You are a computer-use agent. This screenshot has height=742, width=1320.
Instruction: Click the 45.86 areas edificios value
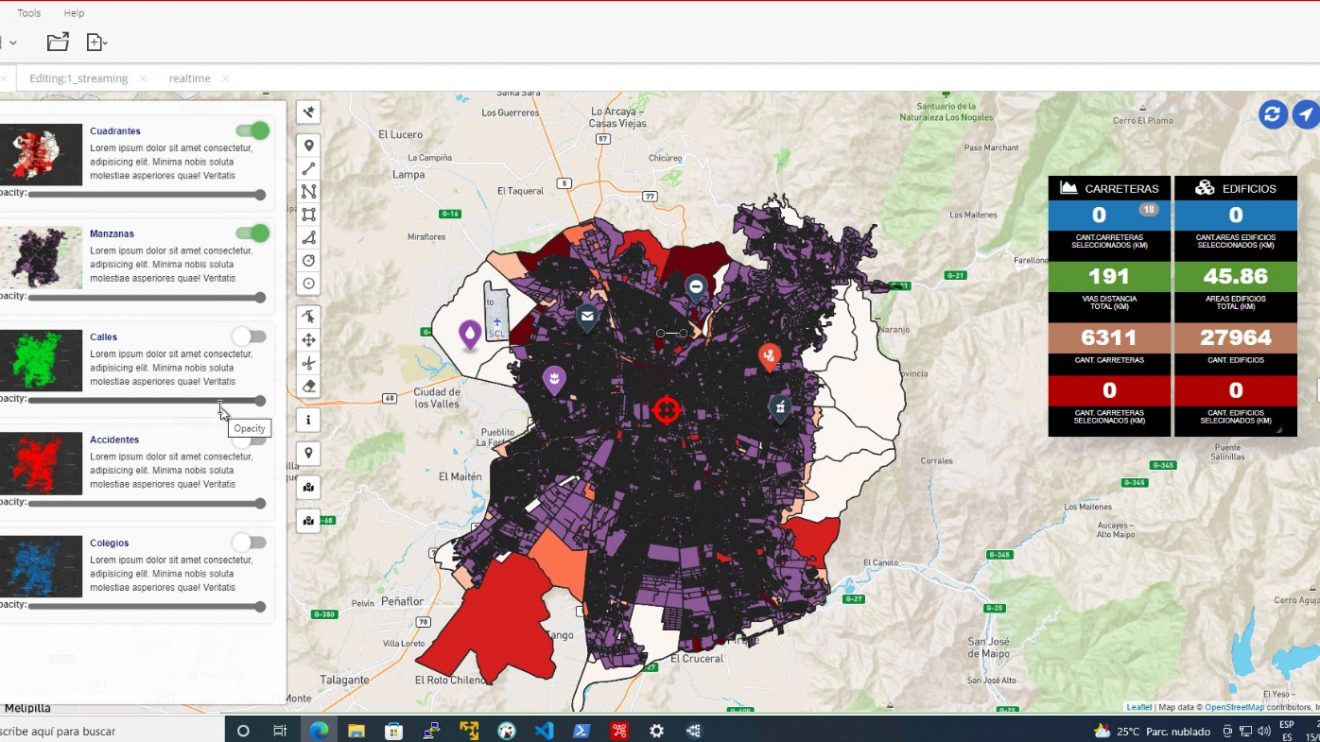point(1236,277)
